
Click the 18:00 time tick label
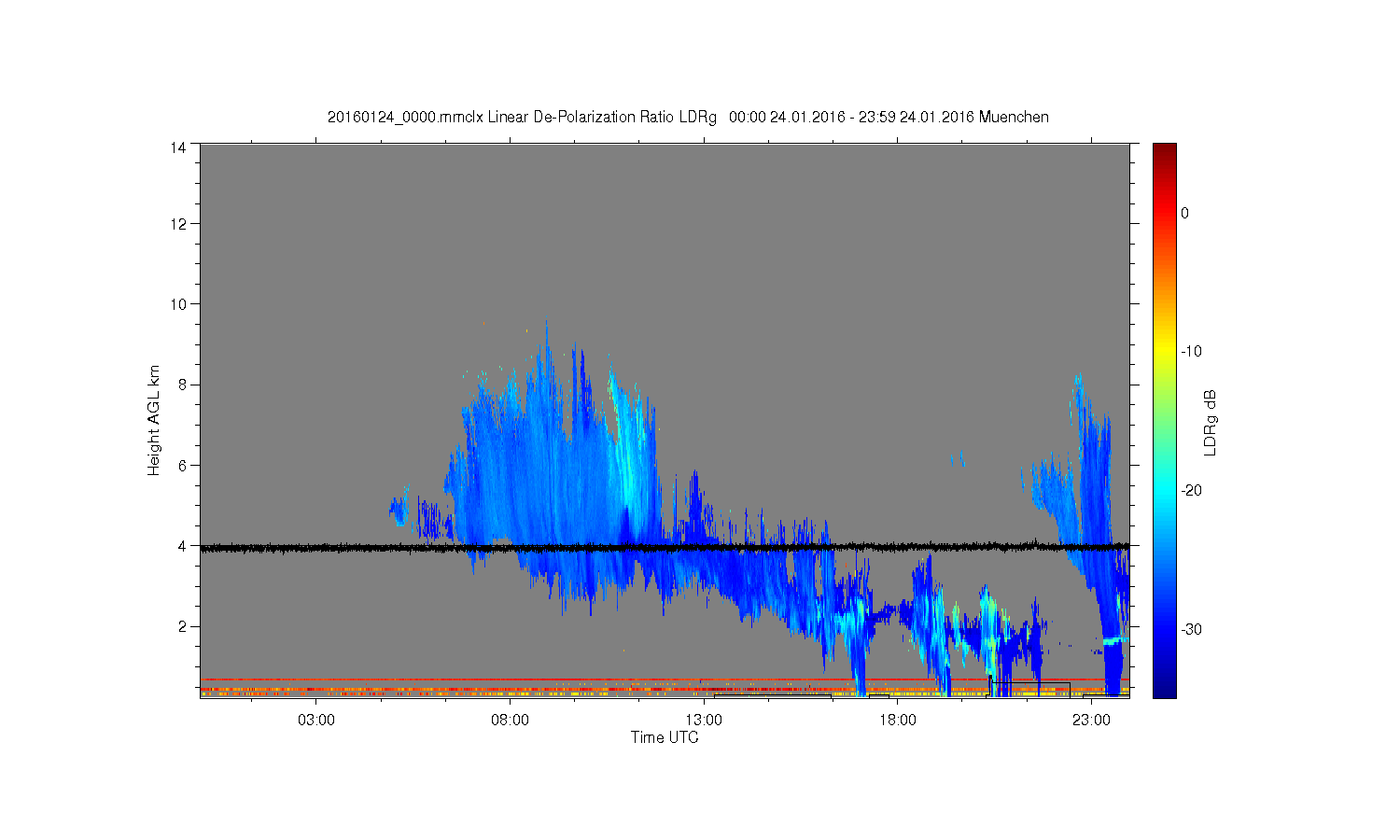(897, 721)
